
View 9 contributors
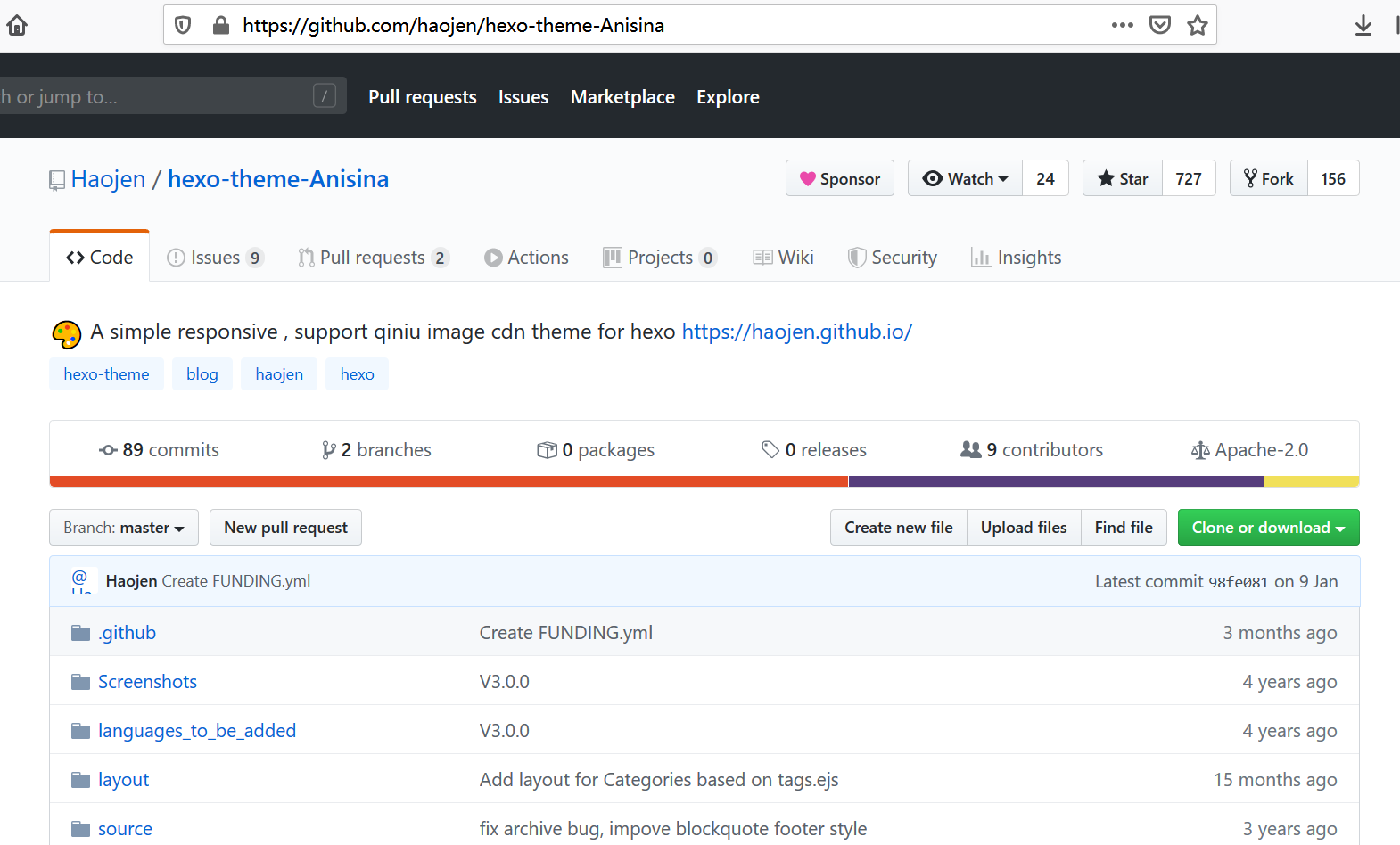(x=1032, y=450)
